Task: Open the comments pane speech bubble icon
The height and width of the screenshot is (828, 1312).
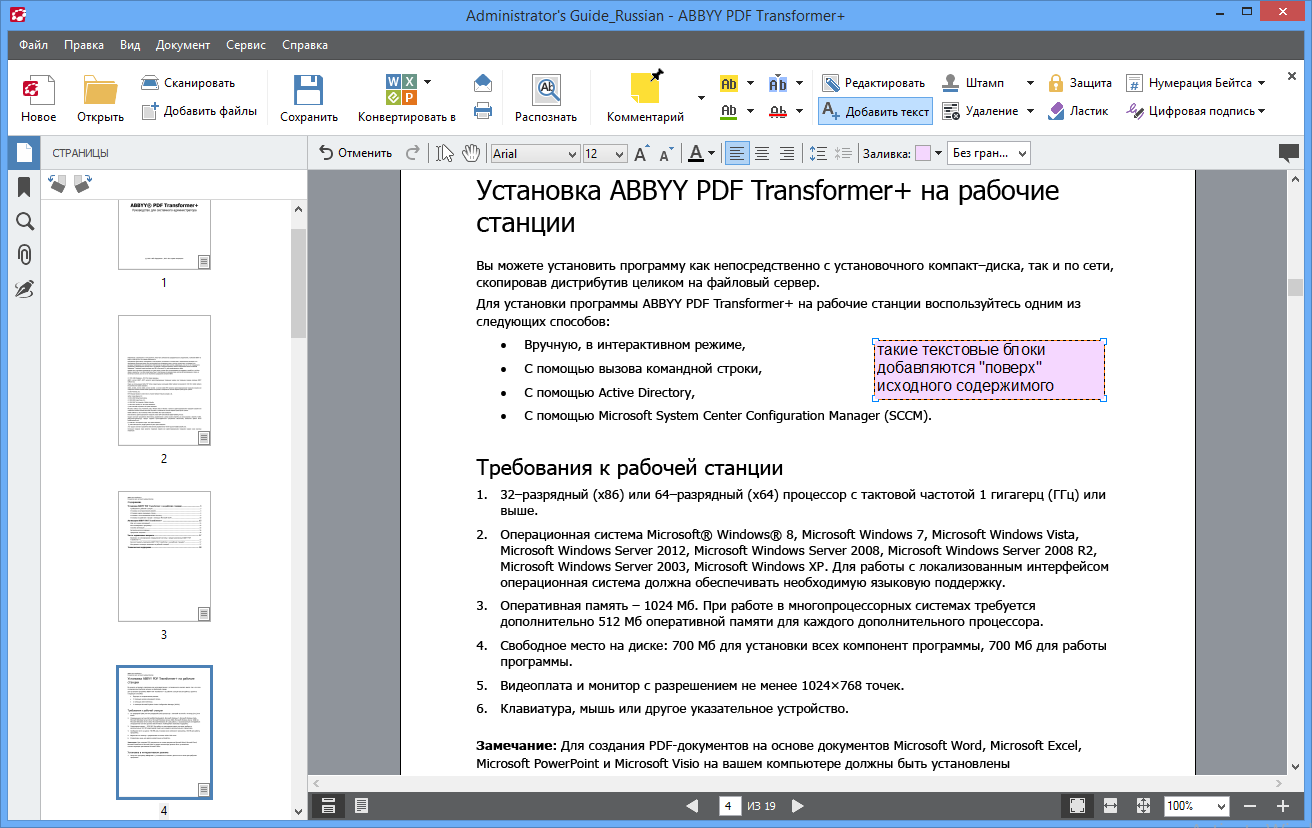Action: 1289,153
